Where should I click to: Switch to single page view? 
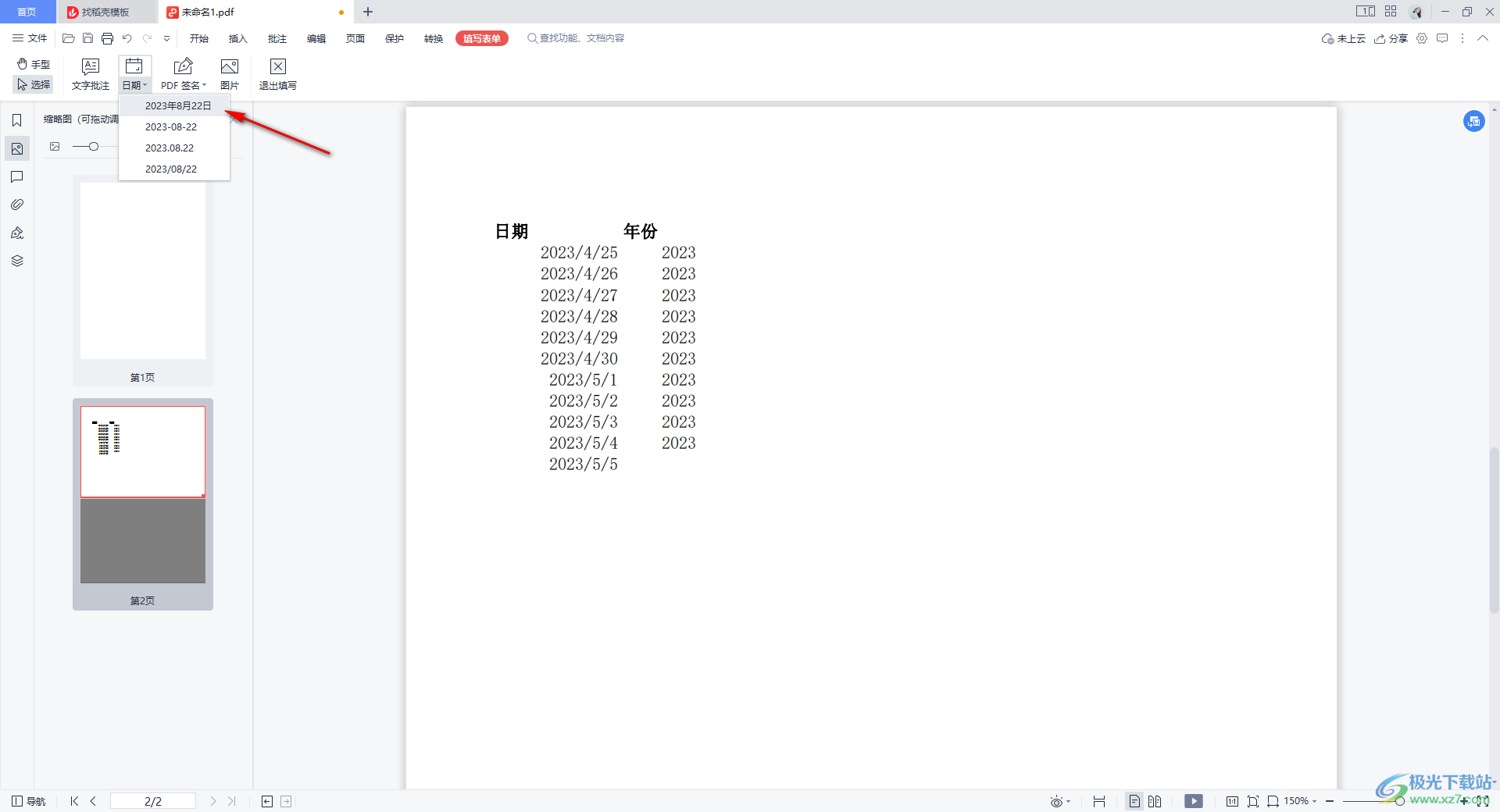(x=1134, y=801)
